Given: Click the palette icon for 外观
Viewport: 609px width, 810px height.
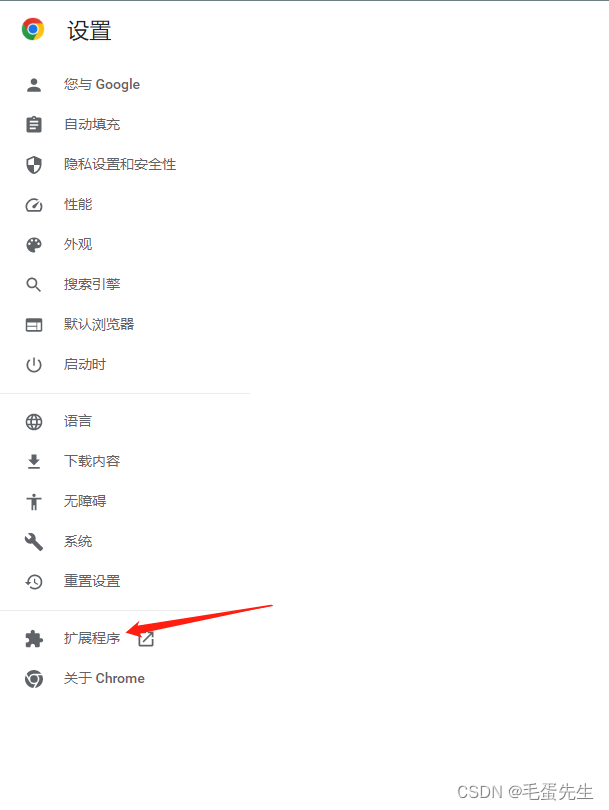Looking at the screenshot, I should point(34,245).
